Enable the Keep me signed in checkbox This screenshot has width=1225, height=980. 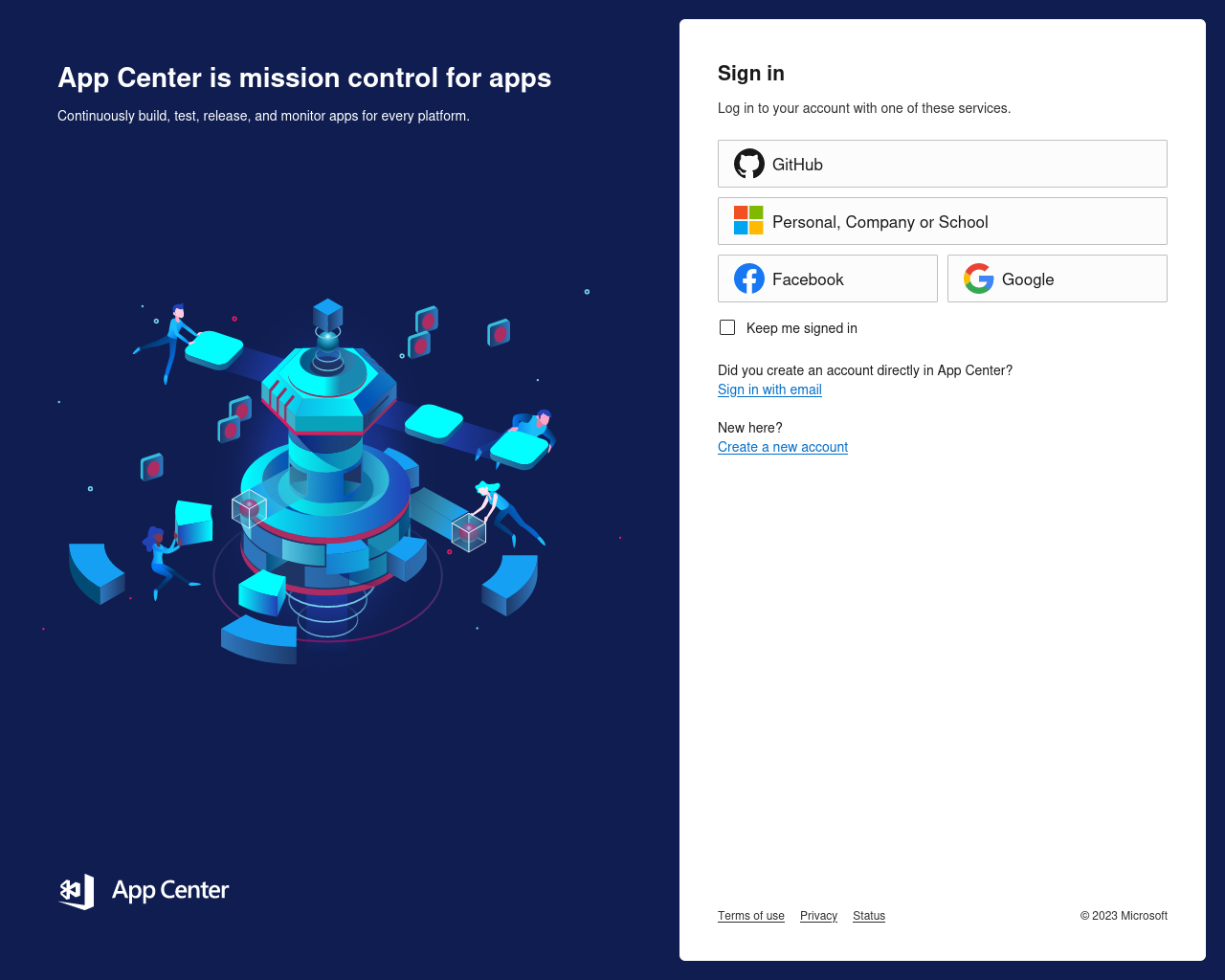pyautogui.click(x=727, y=327)
